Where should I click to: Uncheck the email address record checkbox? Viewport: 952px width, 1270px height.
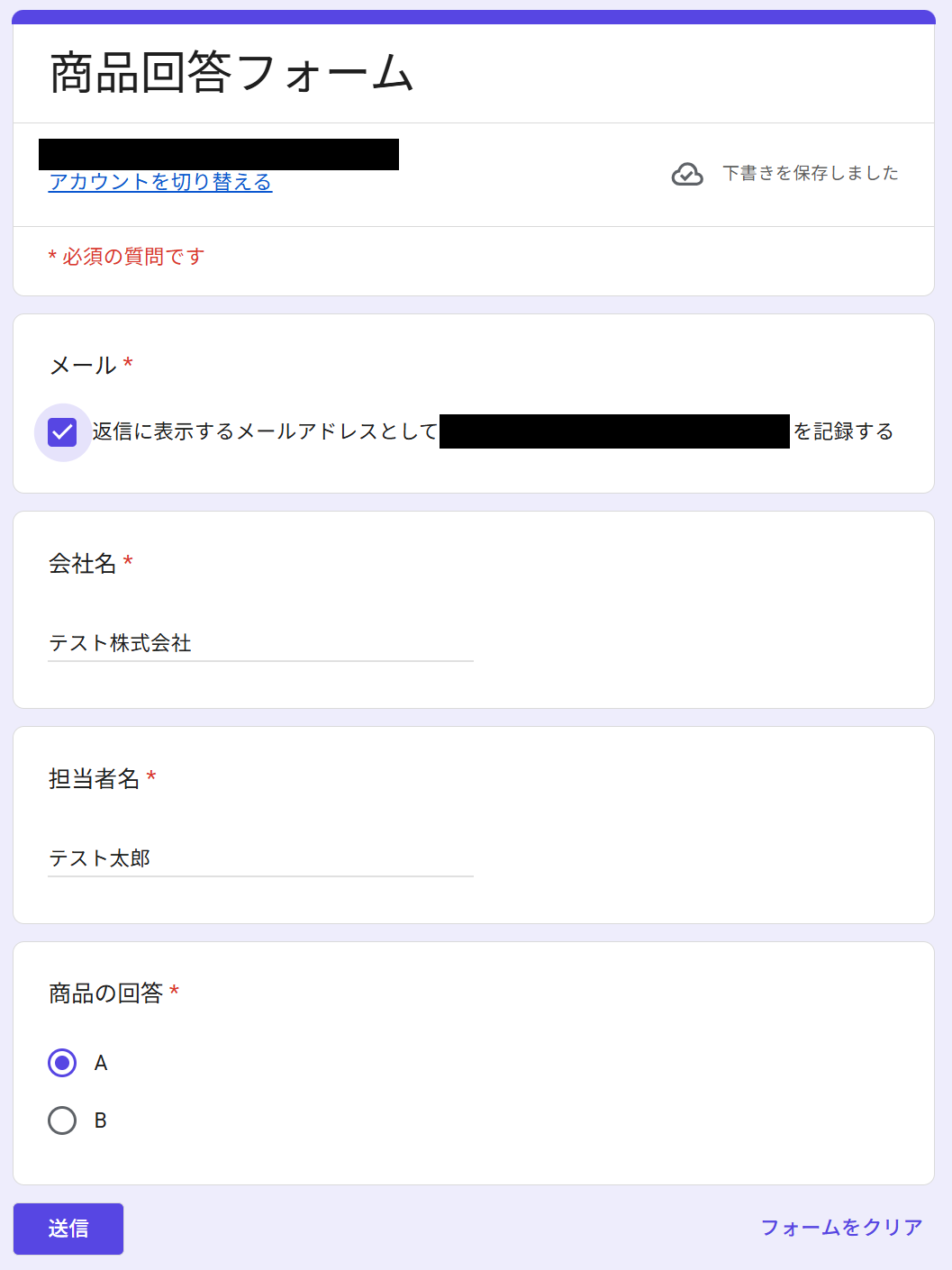(x=62, y=432)
